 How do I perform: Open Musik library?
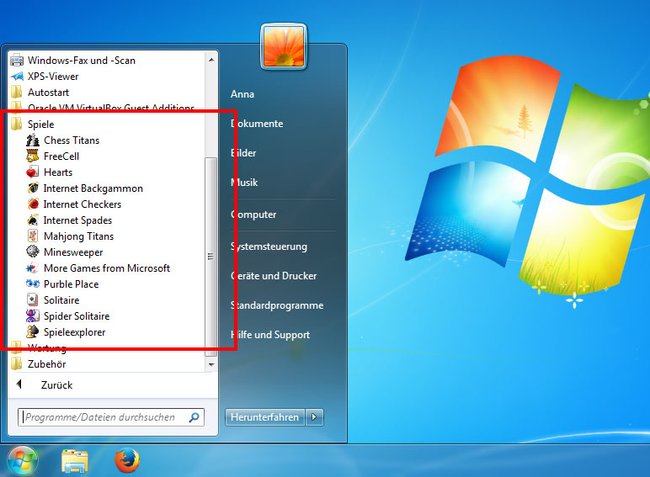(244, 182)
